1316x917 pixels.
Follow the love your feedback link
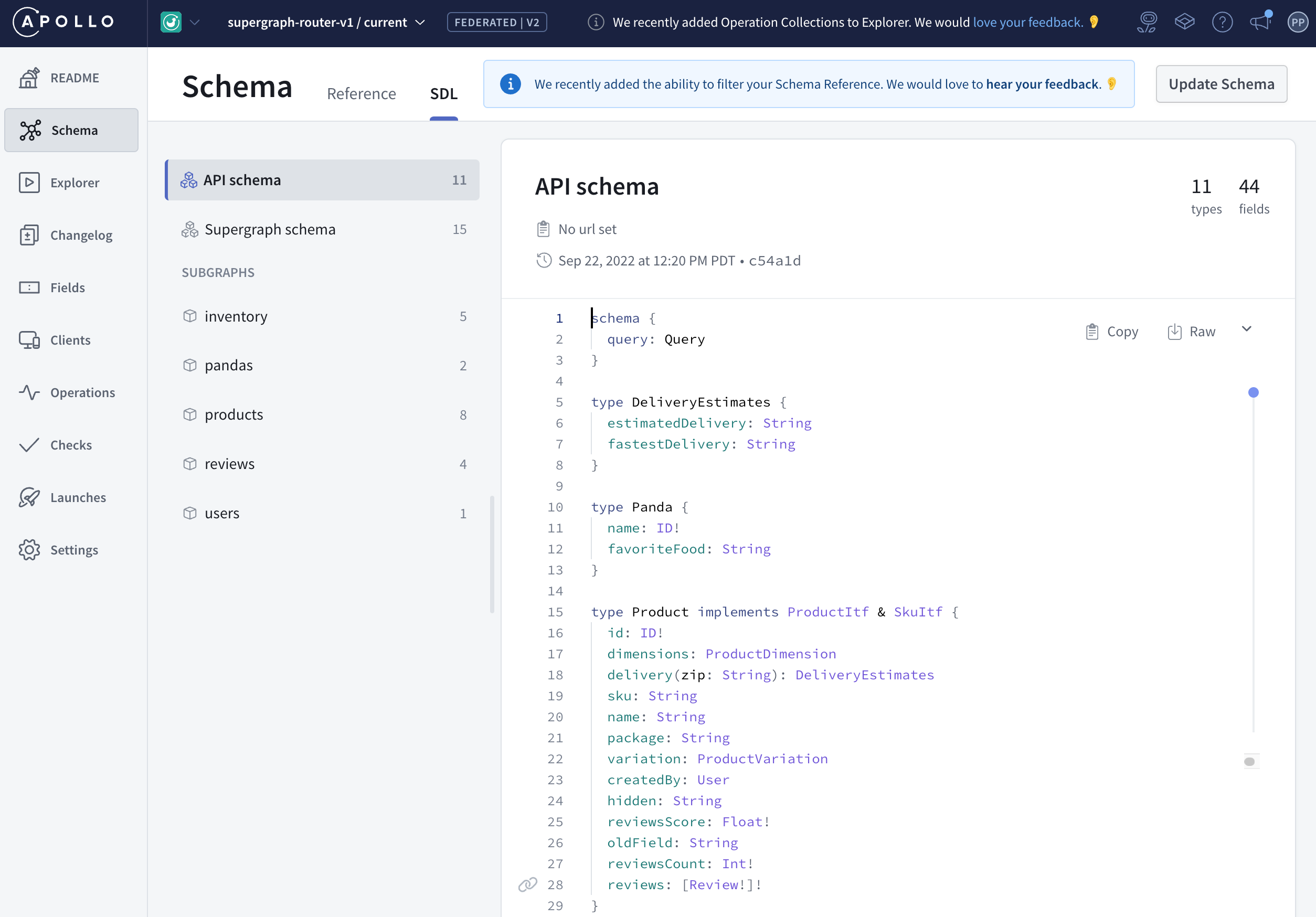coord(1027,23)
